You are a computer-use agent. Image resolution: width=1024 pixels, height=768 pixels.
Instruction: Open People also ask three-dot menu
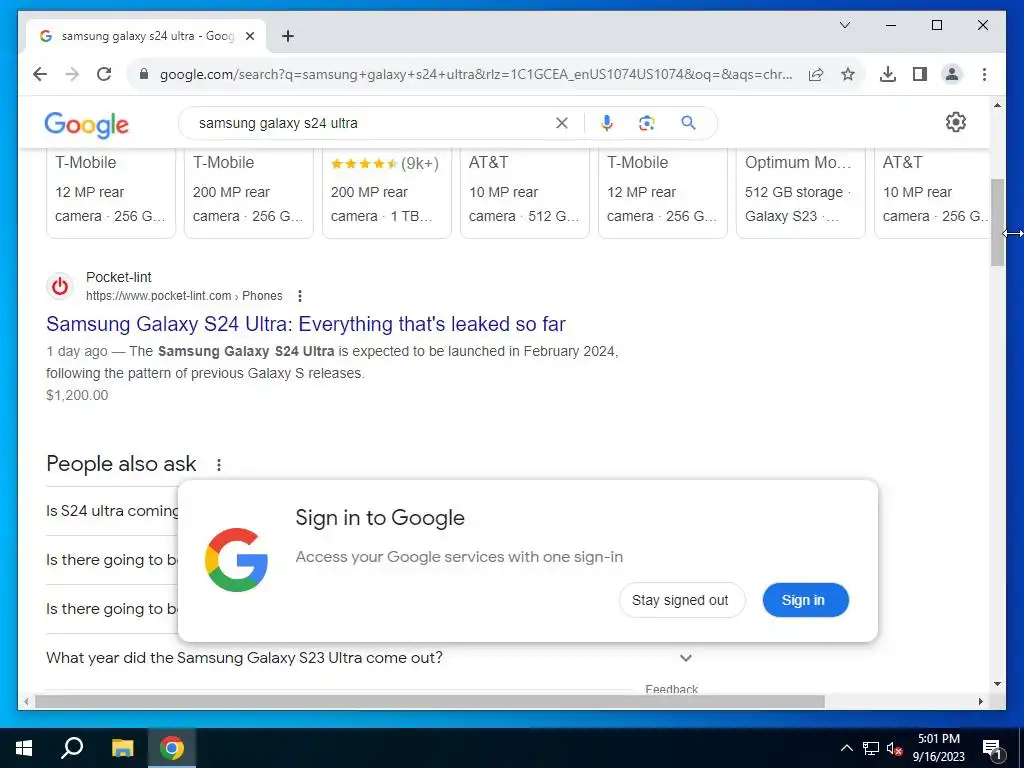pyautogui.click(x=219, y=464)
